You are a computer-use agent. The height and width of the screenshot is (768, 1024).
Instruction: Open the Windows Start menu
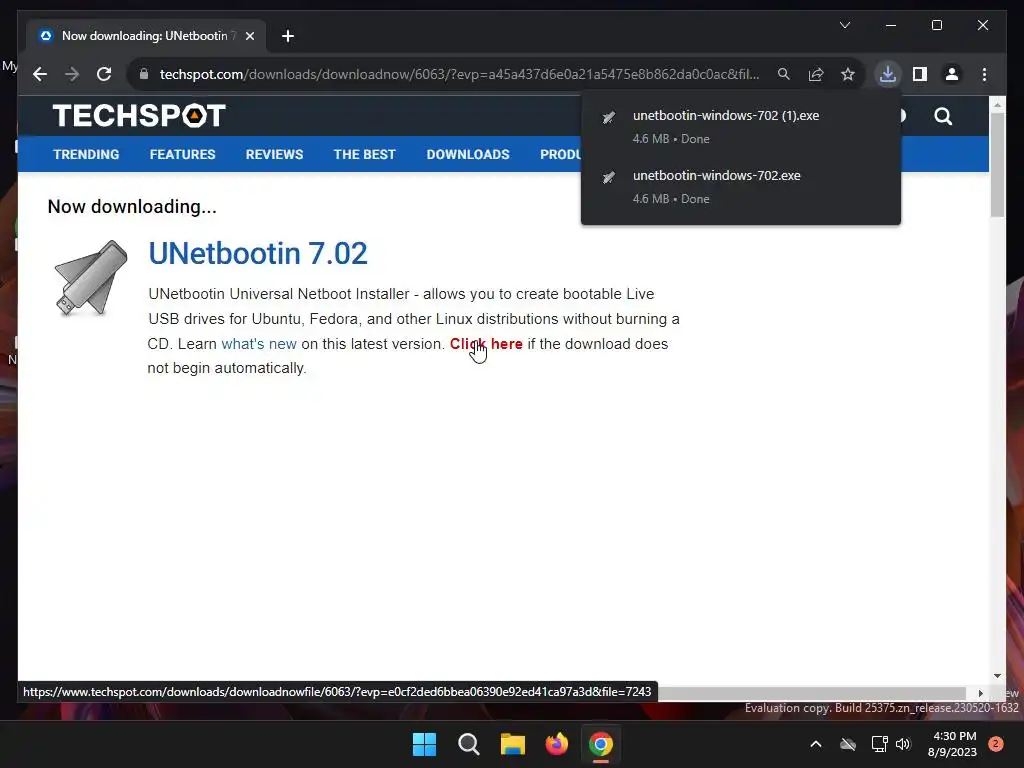coord(424,744)
